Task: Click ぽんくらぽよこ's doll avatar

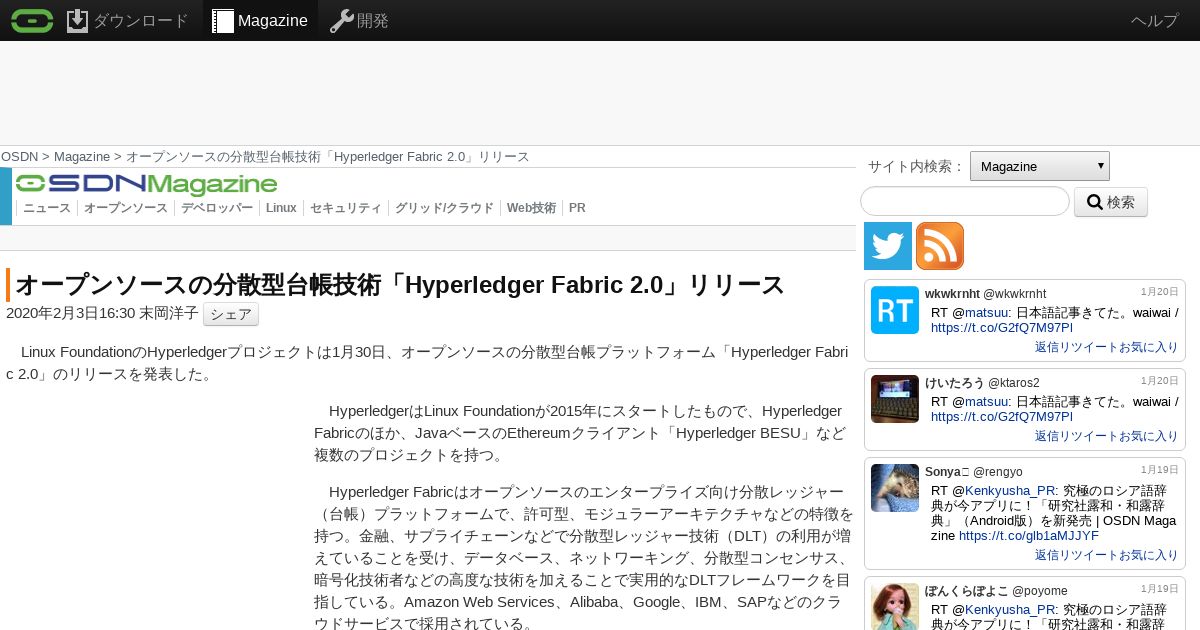Action: tap(895, 606)
